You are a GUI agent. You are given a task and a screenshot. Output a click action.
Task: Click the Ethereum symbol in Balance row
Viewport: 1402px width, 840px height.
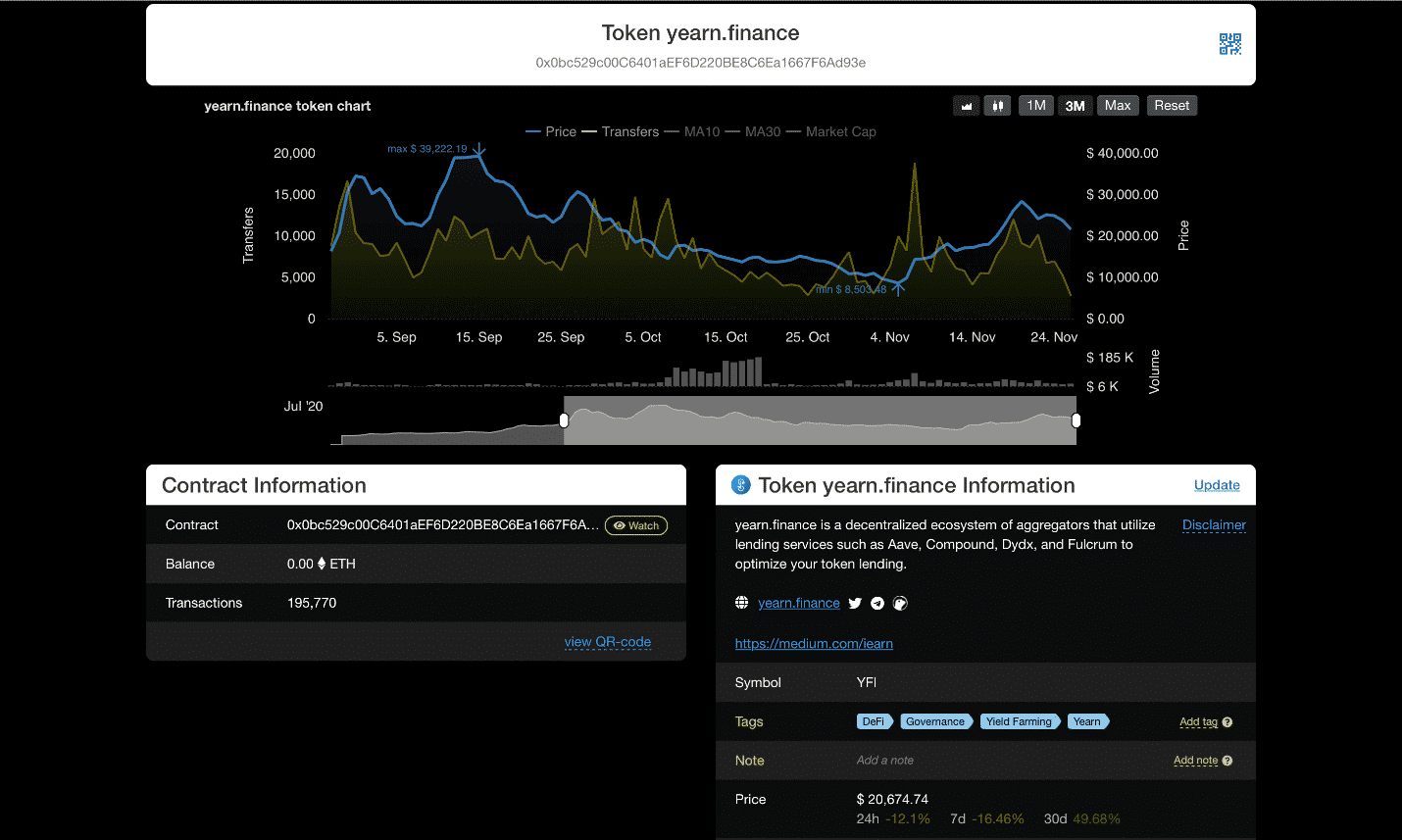(322, 564)
